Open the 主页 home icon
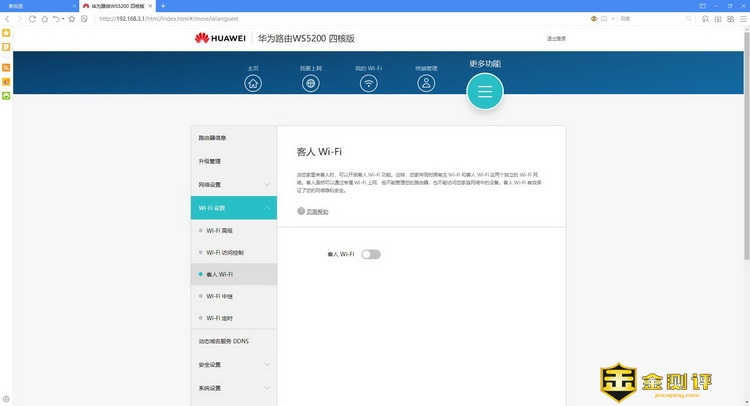 [253, 83]
